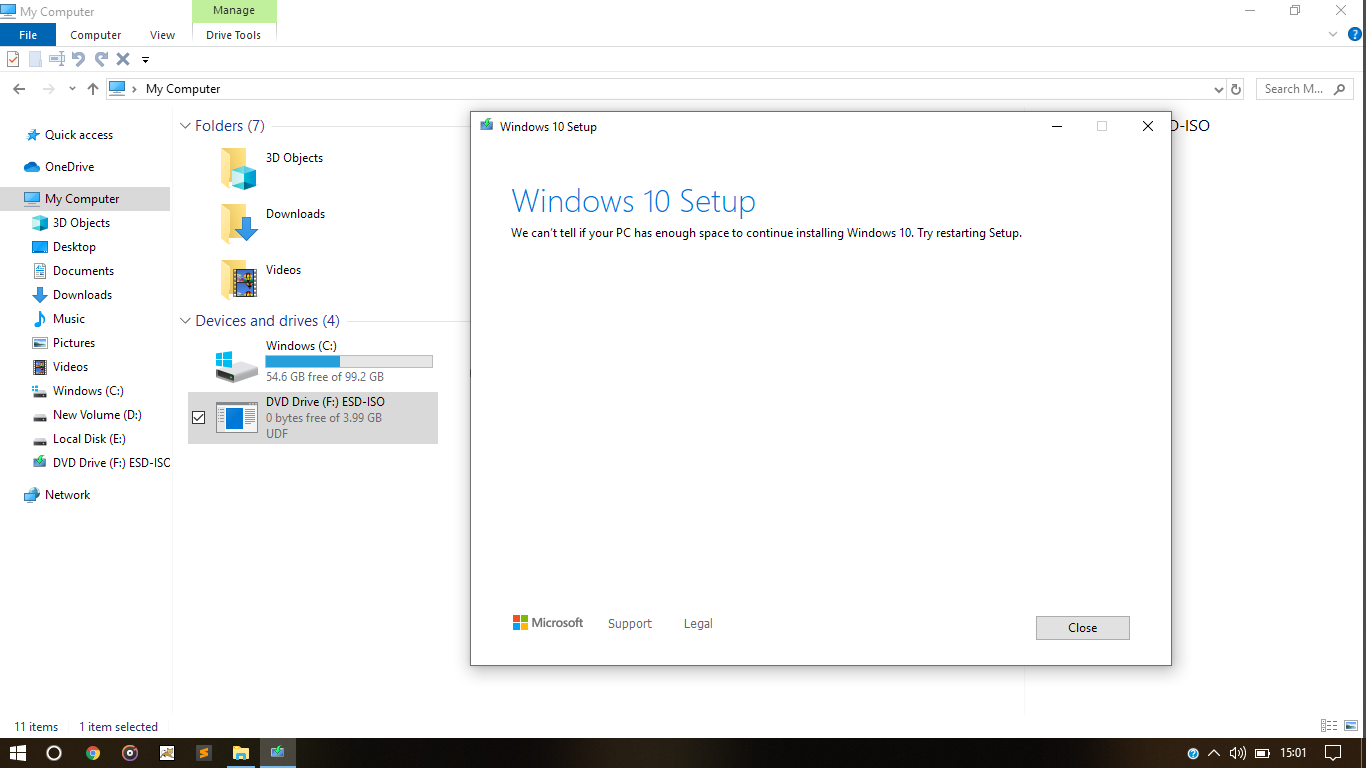Click the Windows (C:) free space bar
This screenshot has height=768, width=1366.
pyautogui.click(x=349, y=361)
